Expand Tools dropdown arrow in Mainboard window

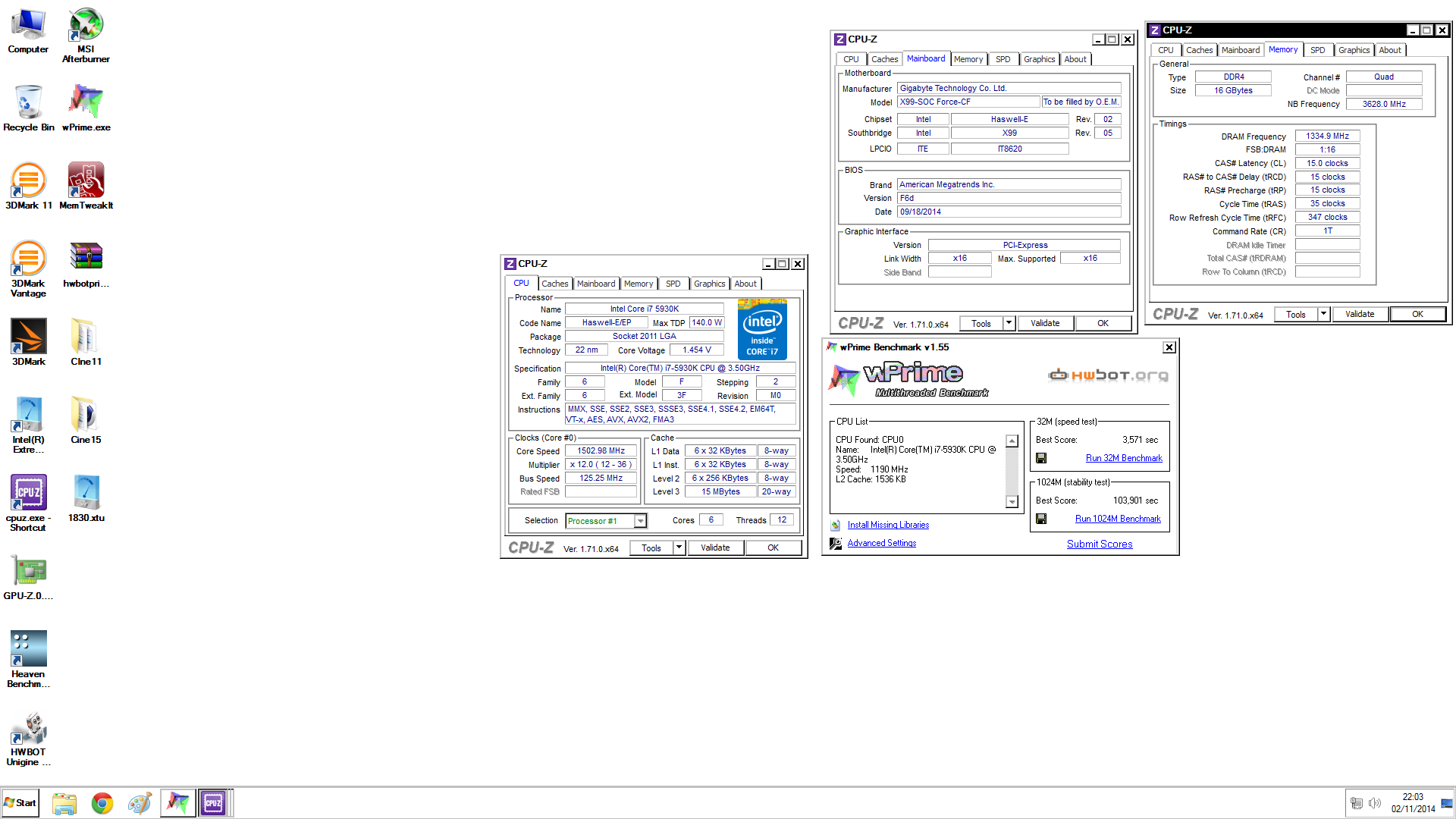point(1009,323)
